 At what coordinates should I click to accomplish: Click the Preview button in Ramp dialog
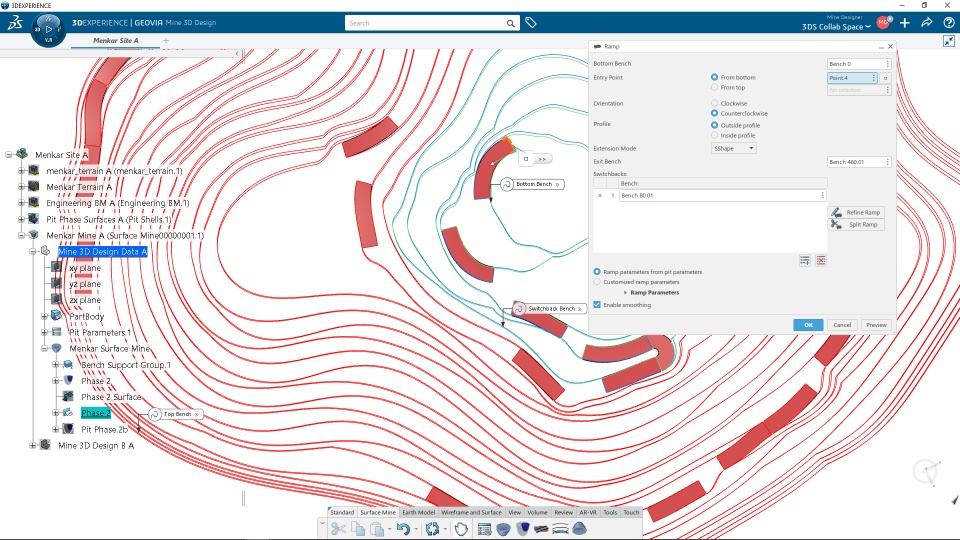(876, 325)
